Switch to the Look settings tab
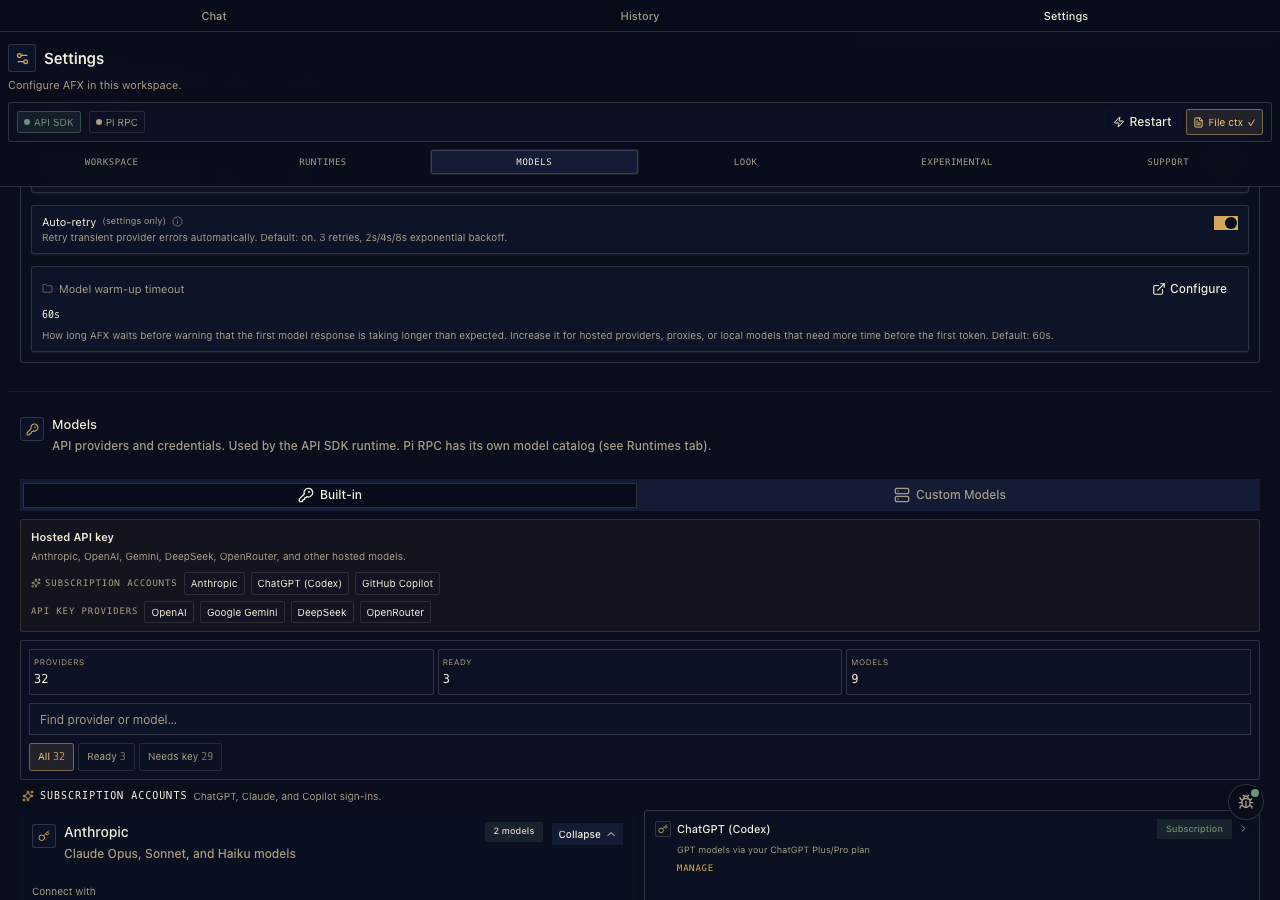Screen dimensions: 1280x900 (745, 162)
